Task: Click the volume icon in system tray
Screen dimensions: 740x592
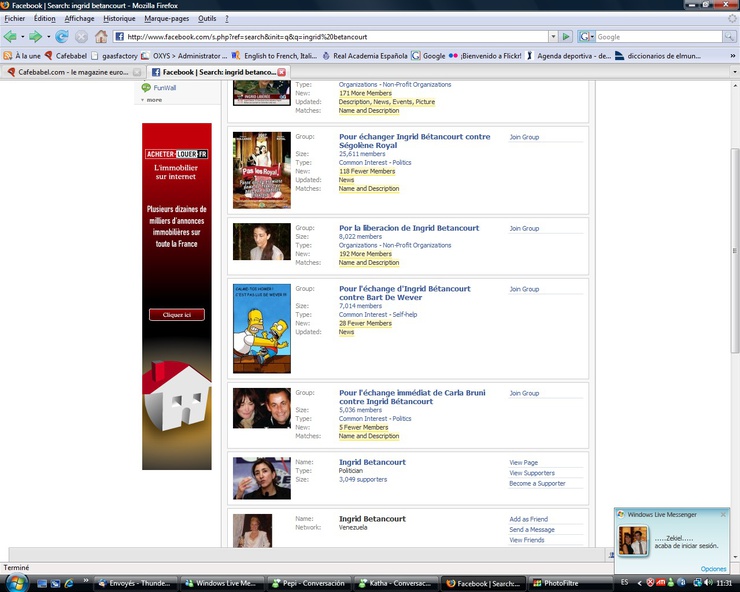Action: tap(708, 583)
